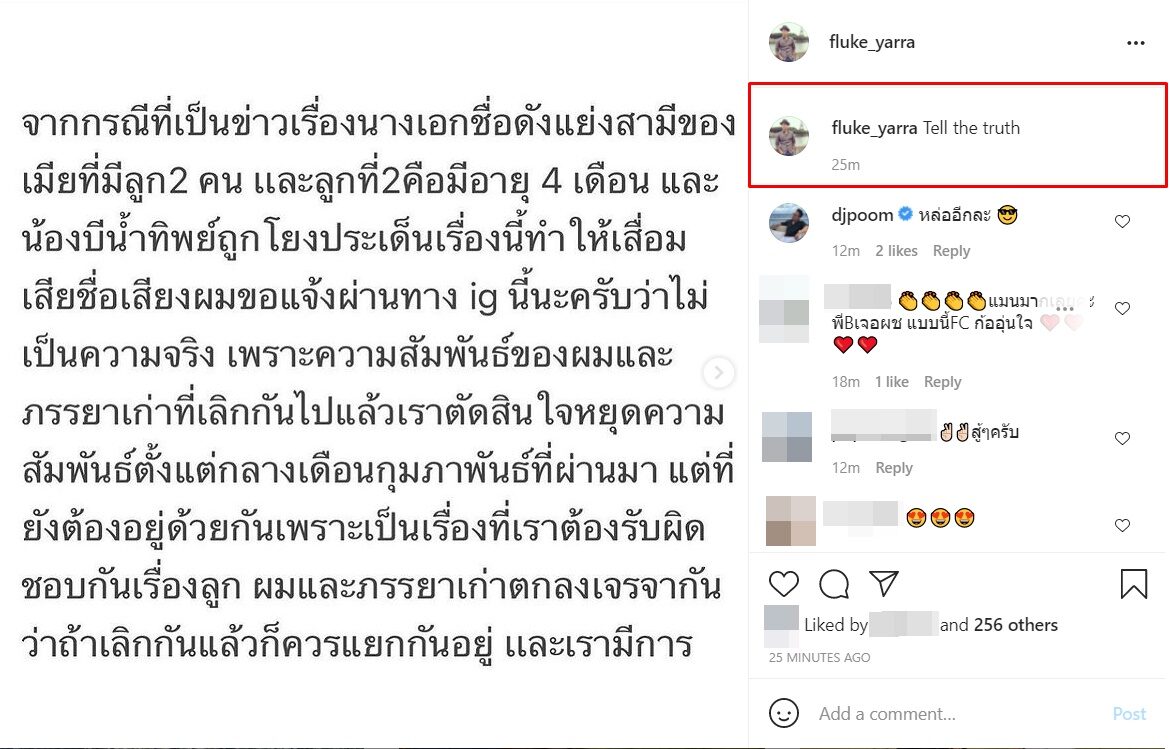Click the Post comment button
The image size is (1170, 749).
coord(1129,714)
